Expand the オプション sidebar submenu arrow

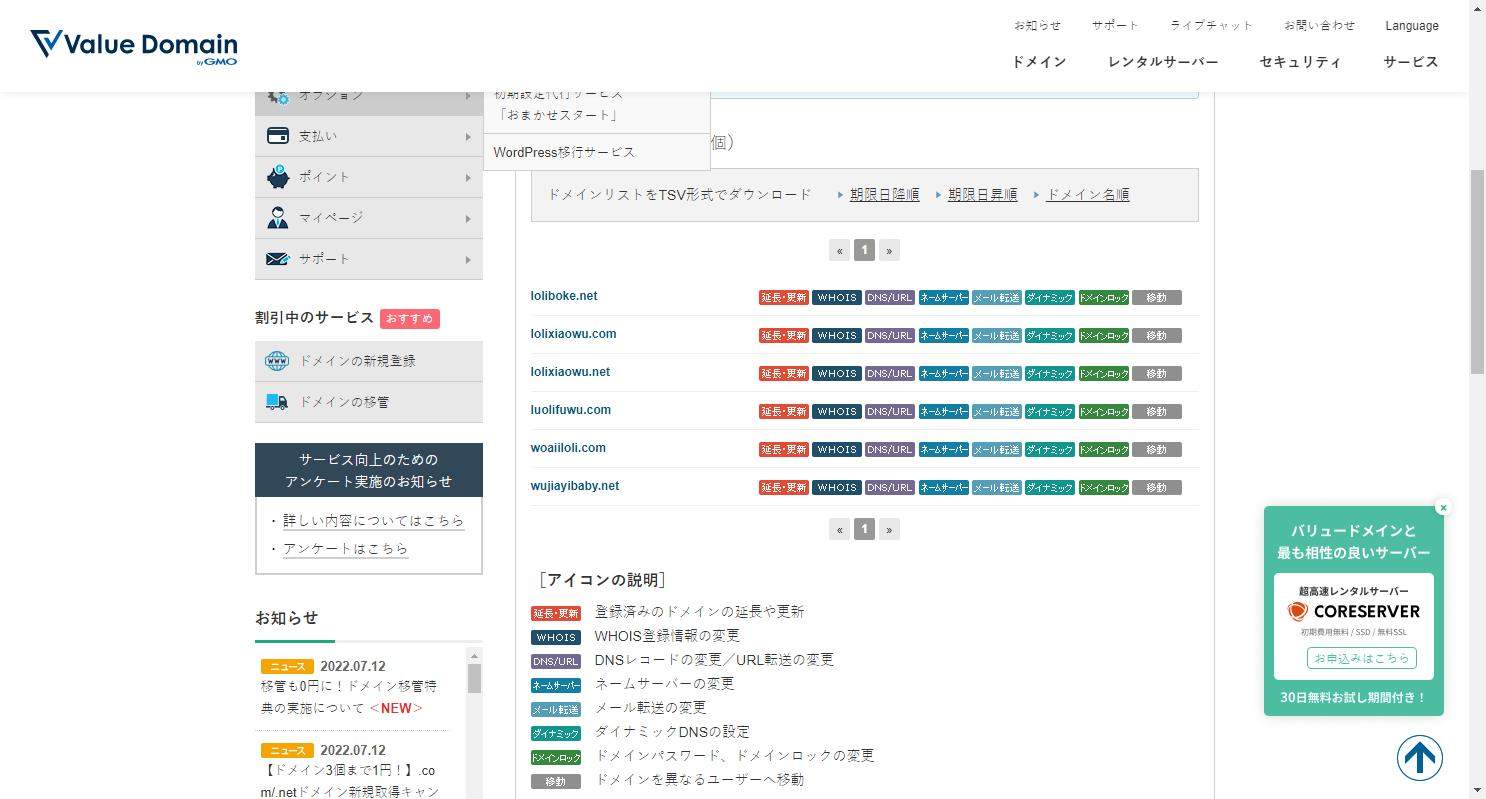click(467, 97)
